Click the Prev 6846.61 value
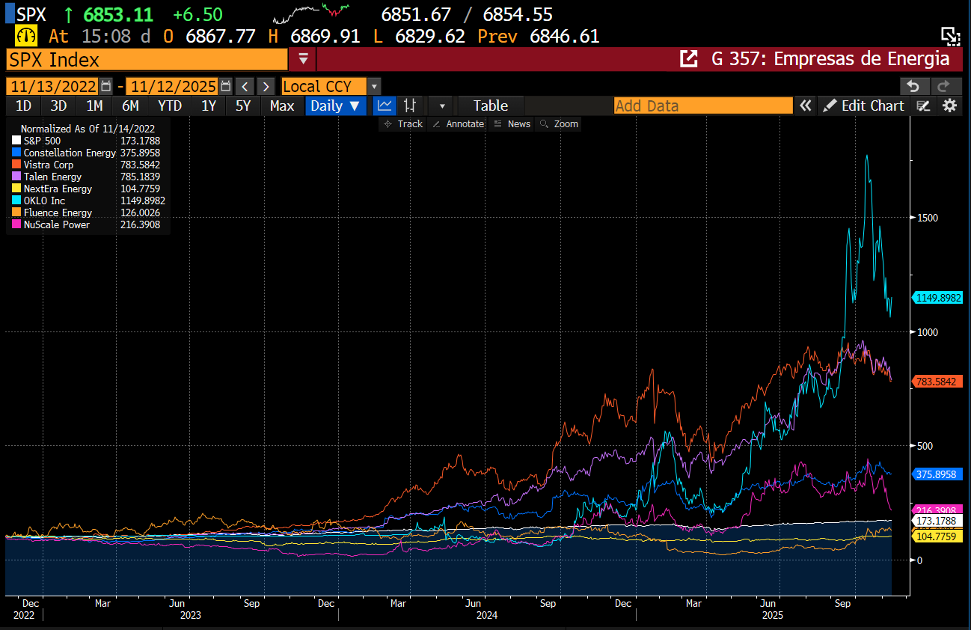 (564, 37)
